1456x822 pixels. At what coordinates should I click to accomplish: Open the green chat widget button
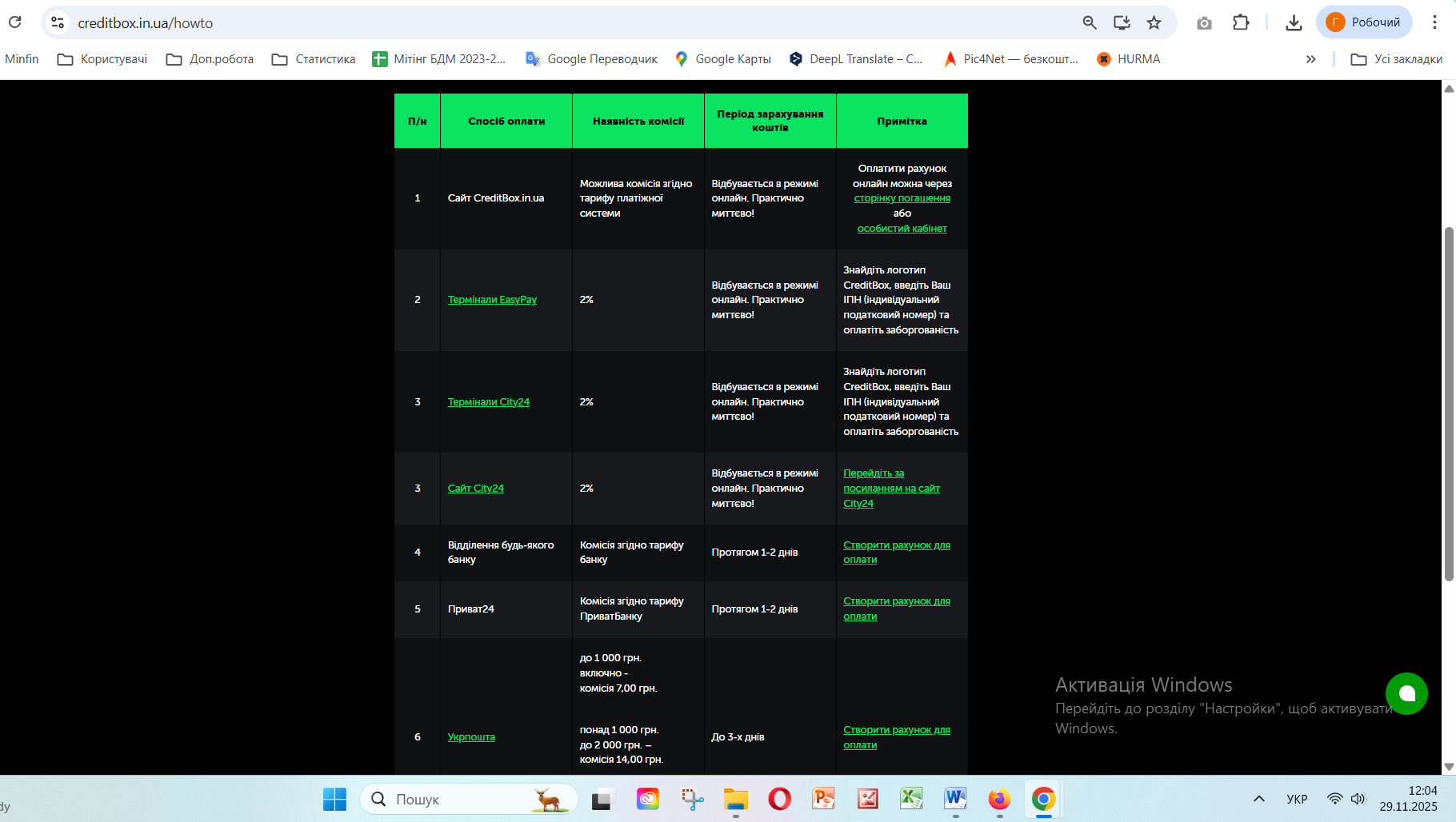coord(1406,693)
